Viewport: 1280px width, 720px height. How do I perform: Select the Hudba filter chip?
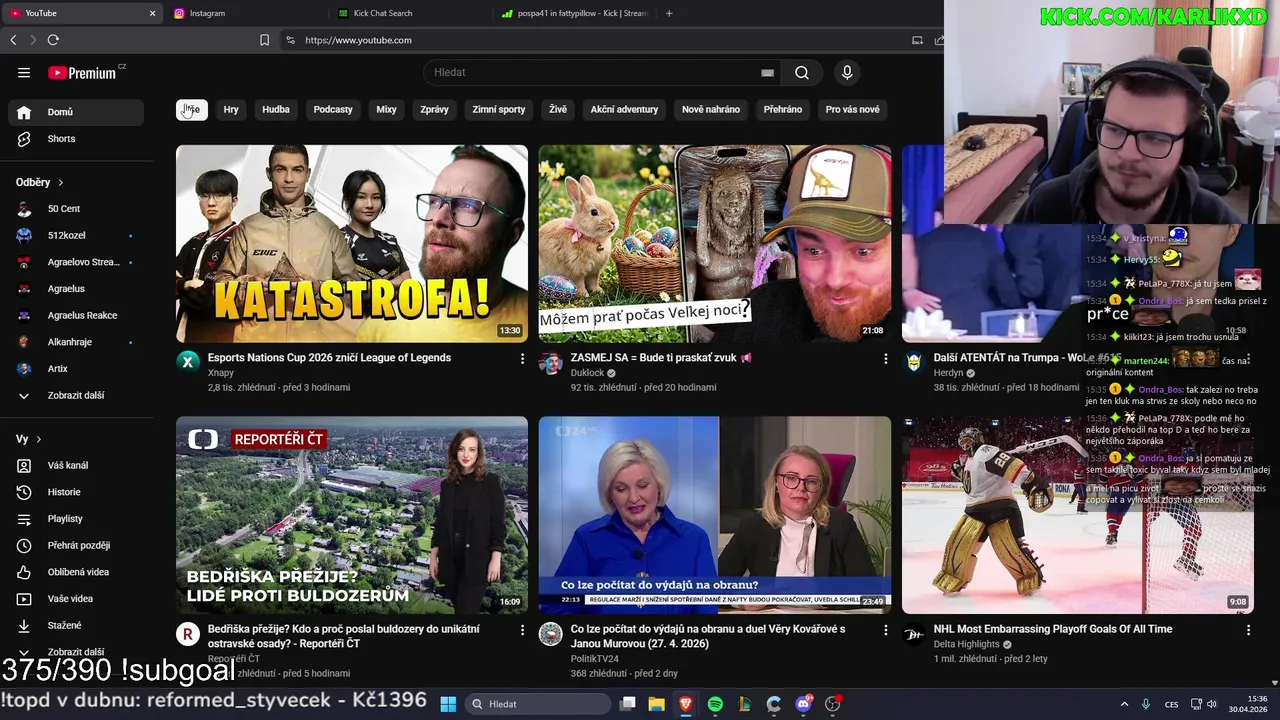pyautogui.click(x=276, y=110)
